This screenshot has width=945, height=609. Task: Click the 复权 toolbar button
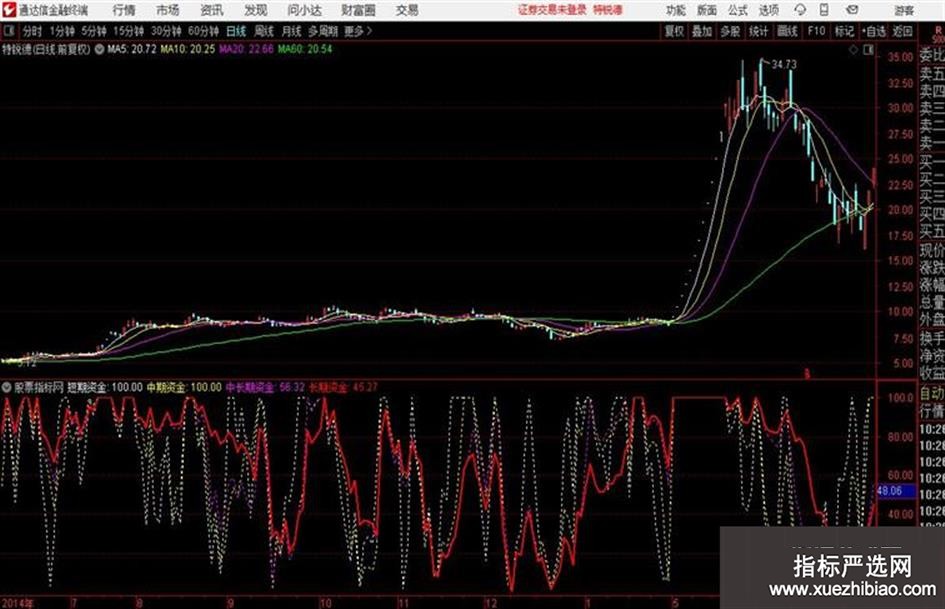[674, 31]
